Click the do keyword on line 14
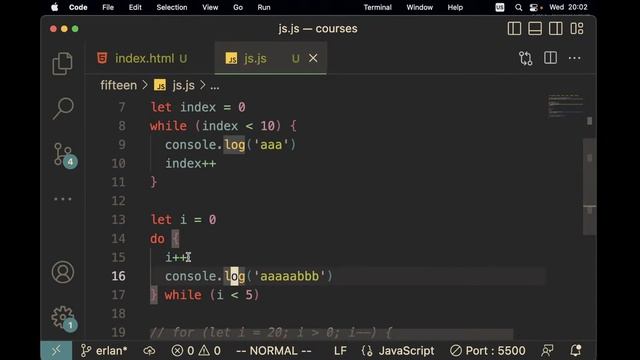The image size is (640, 360). (x=157, y=239)
